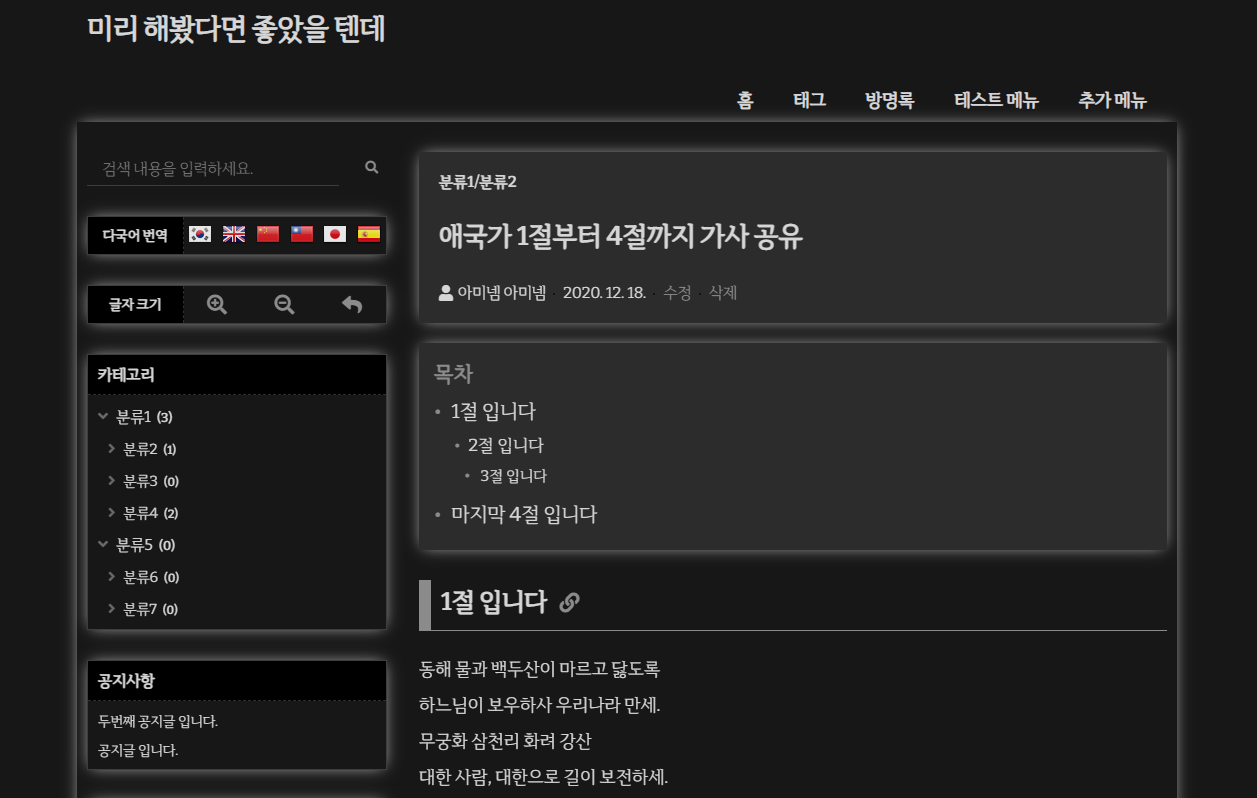Click the lyric line 무궁화 삼천리 화려 강산
This screenshot has height=798, width=1257.
505,741
